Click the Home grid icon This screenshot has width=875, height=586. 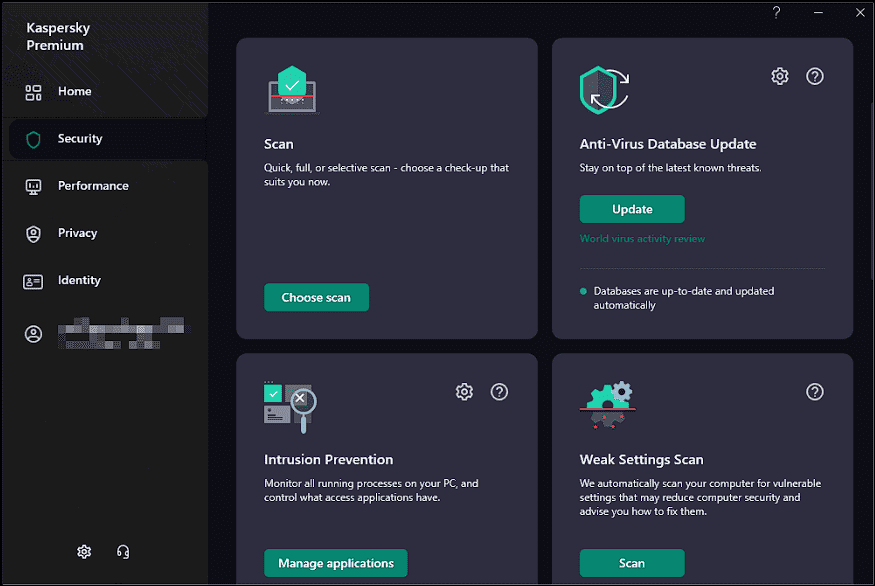point(33,93)
